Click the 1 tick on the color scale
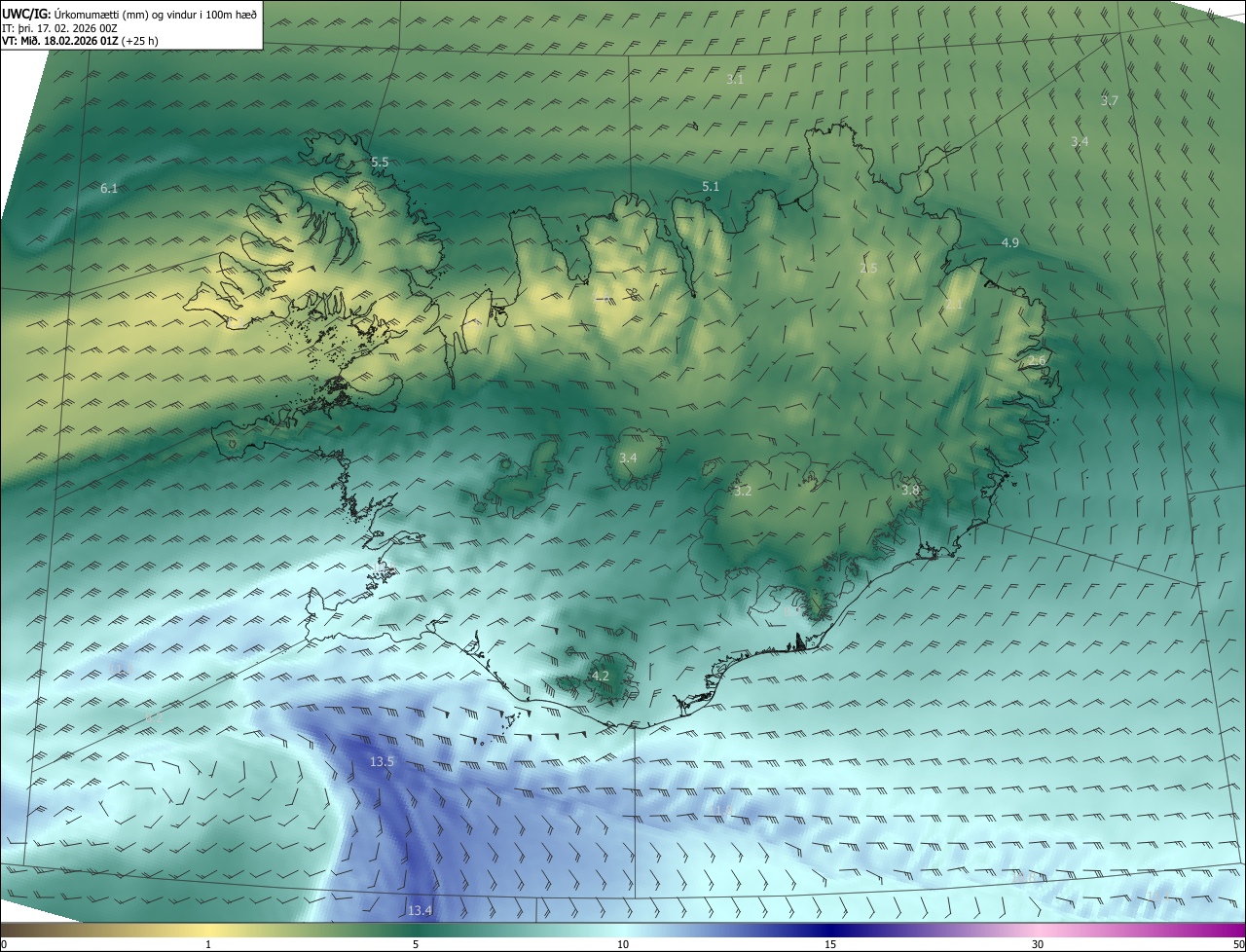This screenshot has height=952, width=1246. [208, 944]
